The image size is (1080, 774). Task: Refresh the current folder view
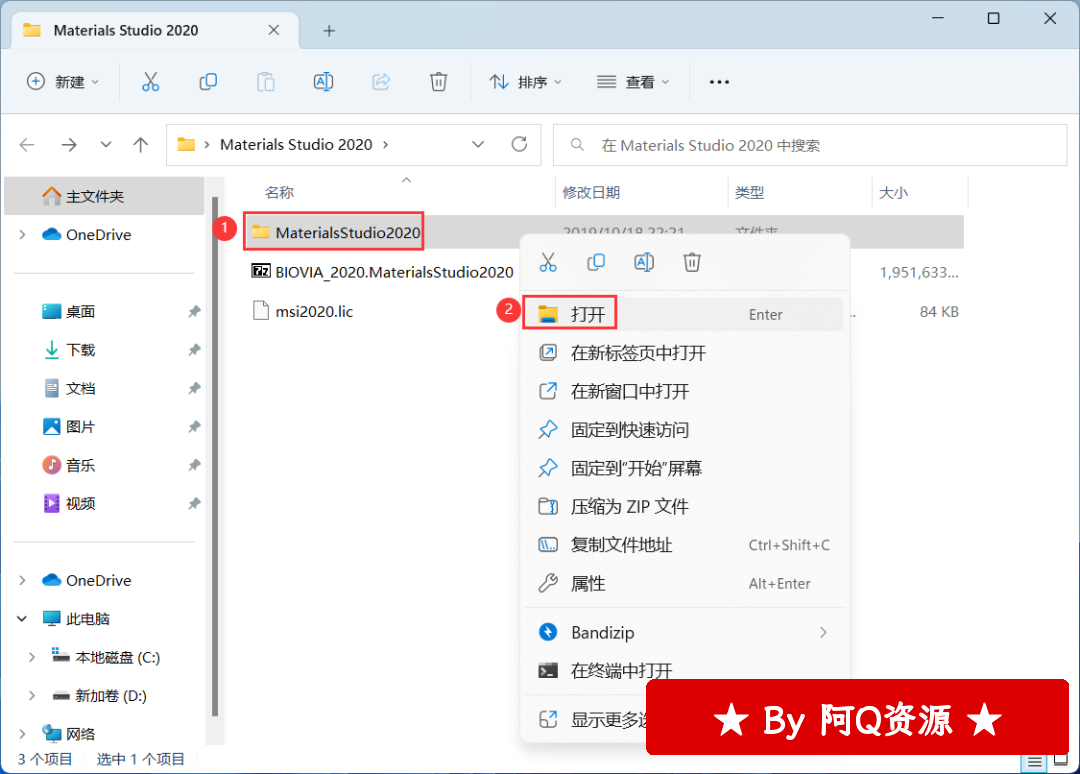519,144
